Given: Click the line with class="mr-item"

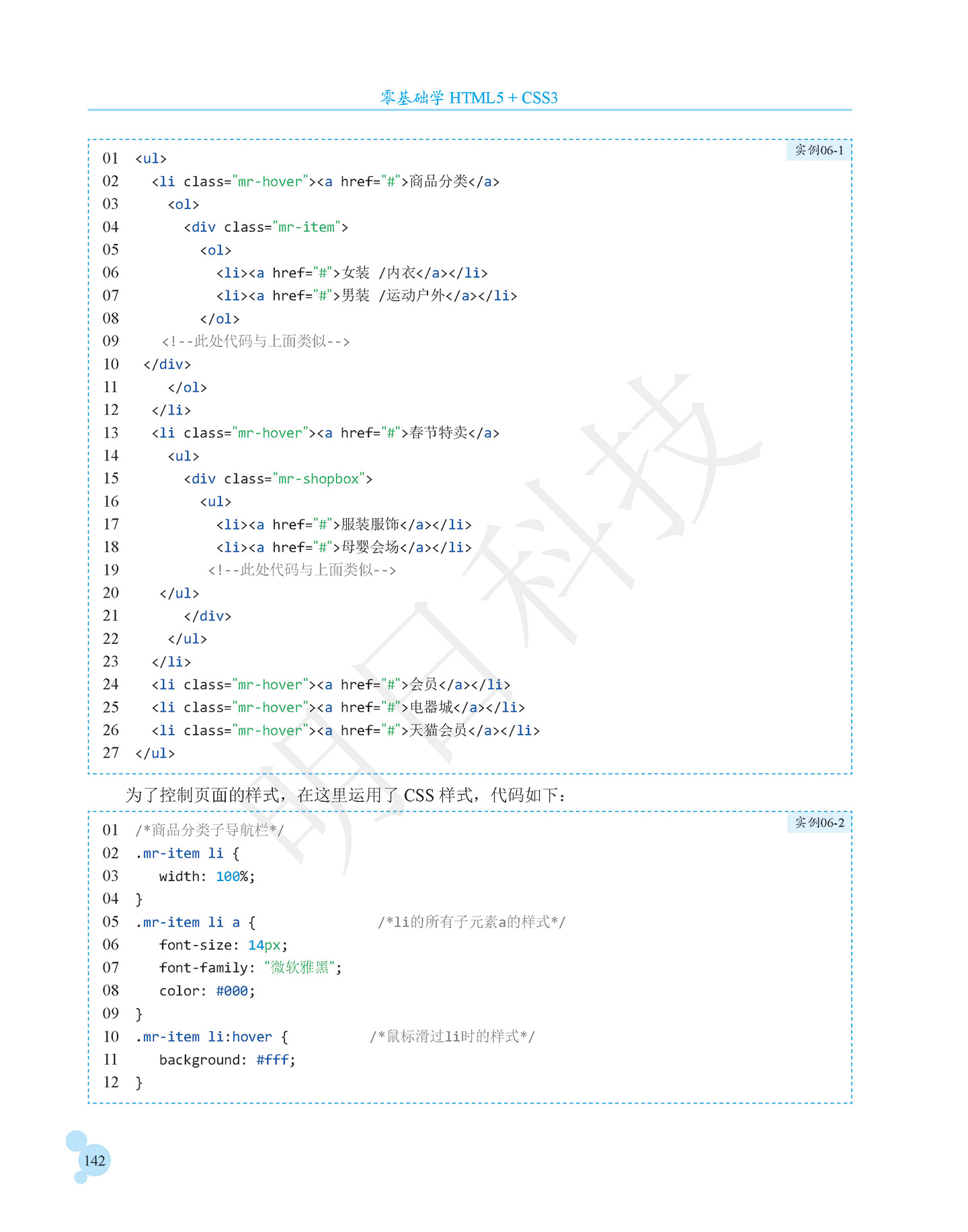Looking at the screenshot, I should tap(266, 227).
